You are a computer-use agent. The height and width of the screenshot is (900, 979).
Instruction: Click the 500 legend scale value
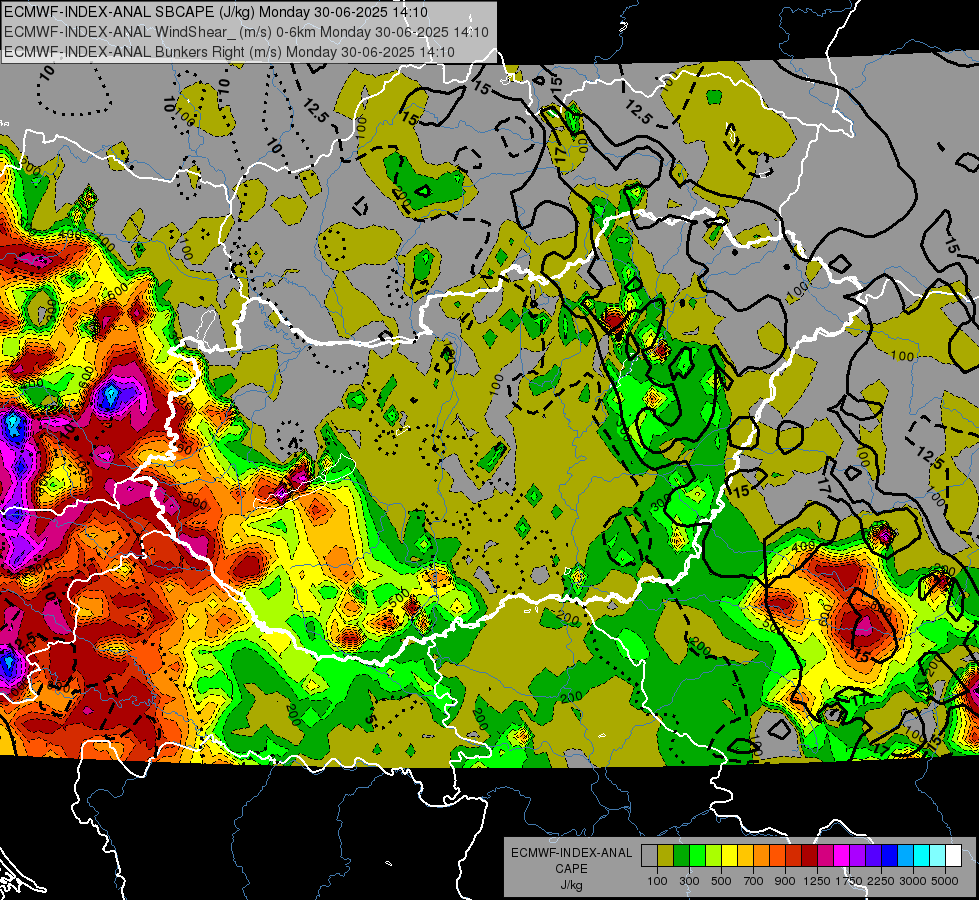tap(721, 881)
